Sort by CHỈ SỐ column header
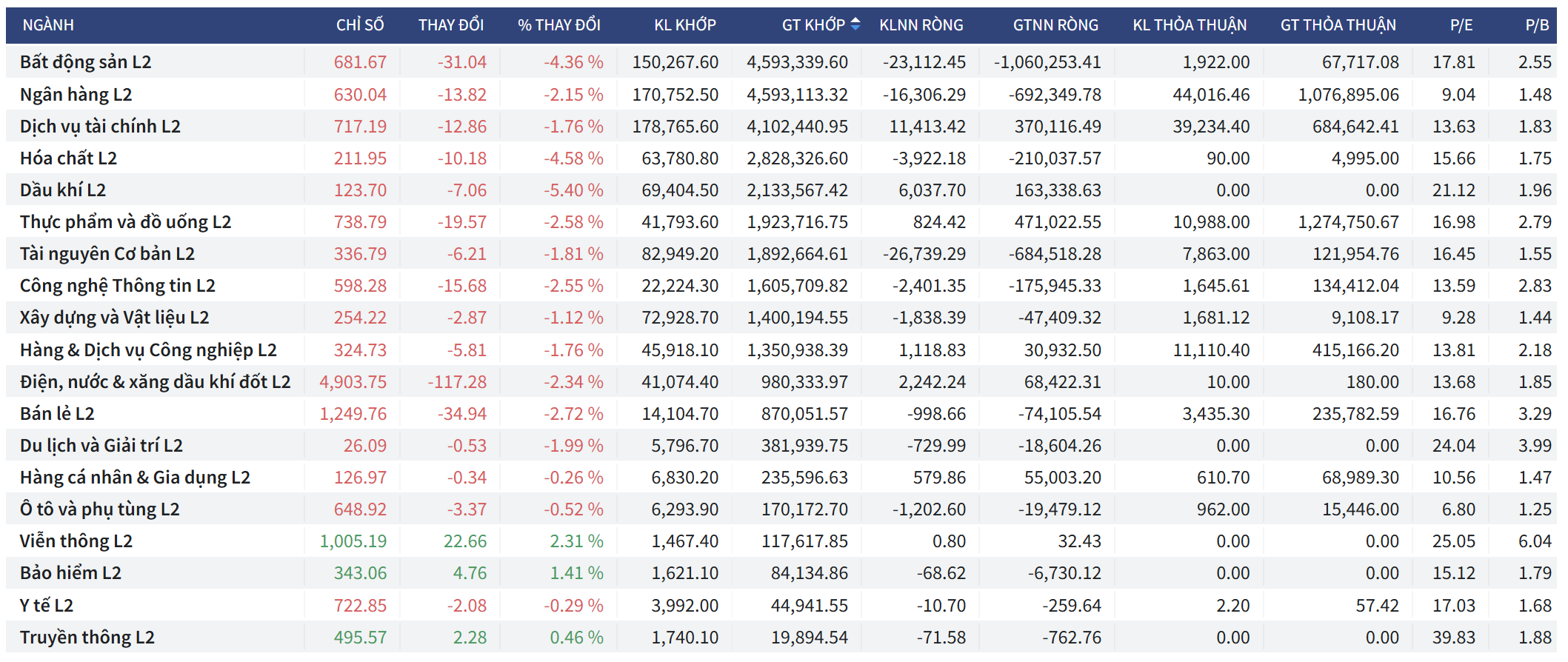This screenshot has height=662, width=1568. 360,25
